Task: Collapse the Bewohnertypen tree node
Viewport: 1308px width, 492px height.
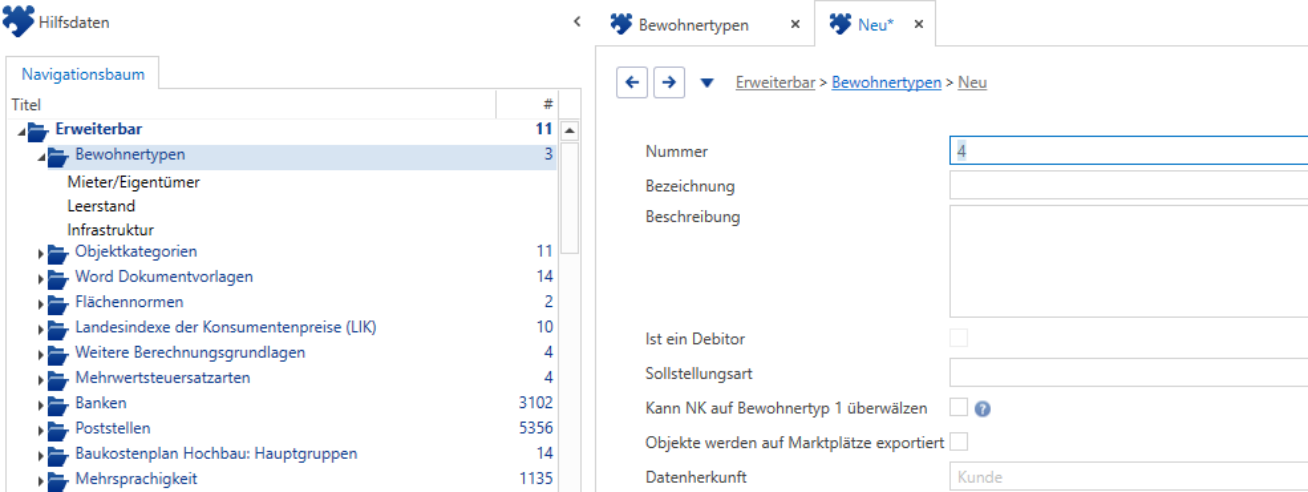Action: click(x=42, y=156)
